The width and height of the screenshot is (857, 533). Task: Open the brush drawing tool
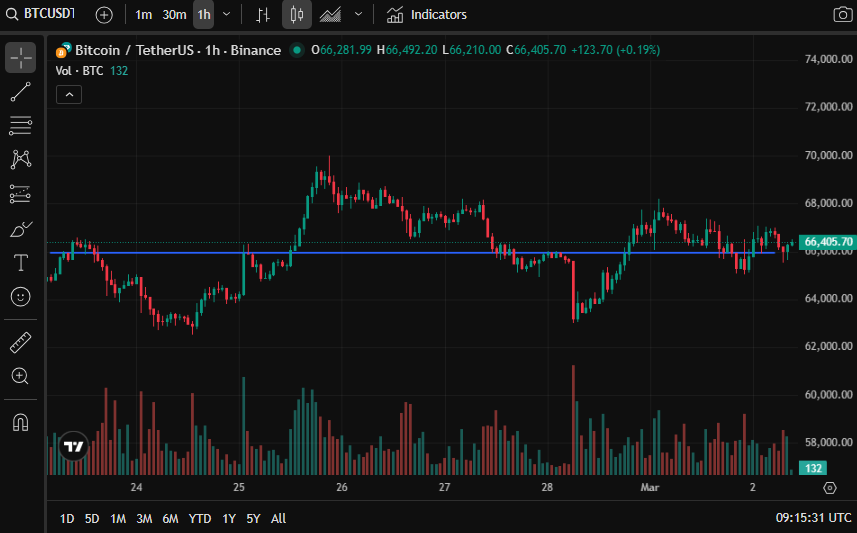pyautogui.click(x=20, y=229)
